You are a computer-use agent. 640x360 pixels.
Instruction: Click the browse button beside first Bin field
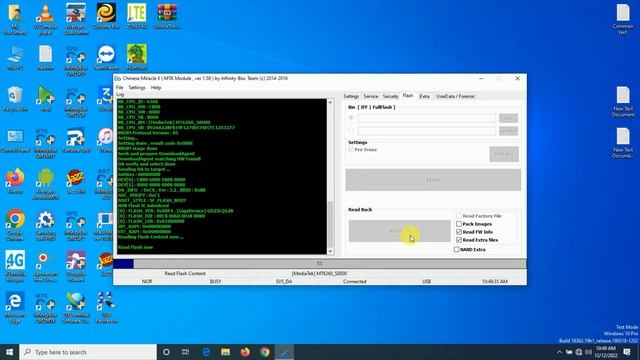click(509, 118)
